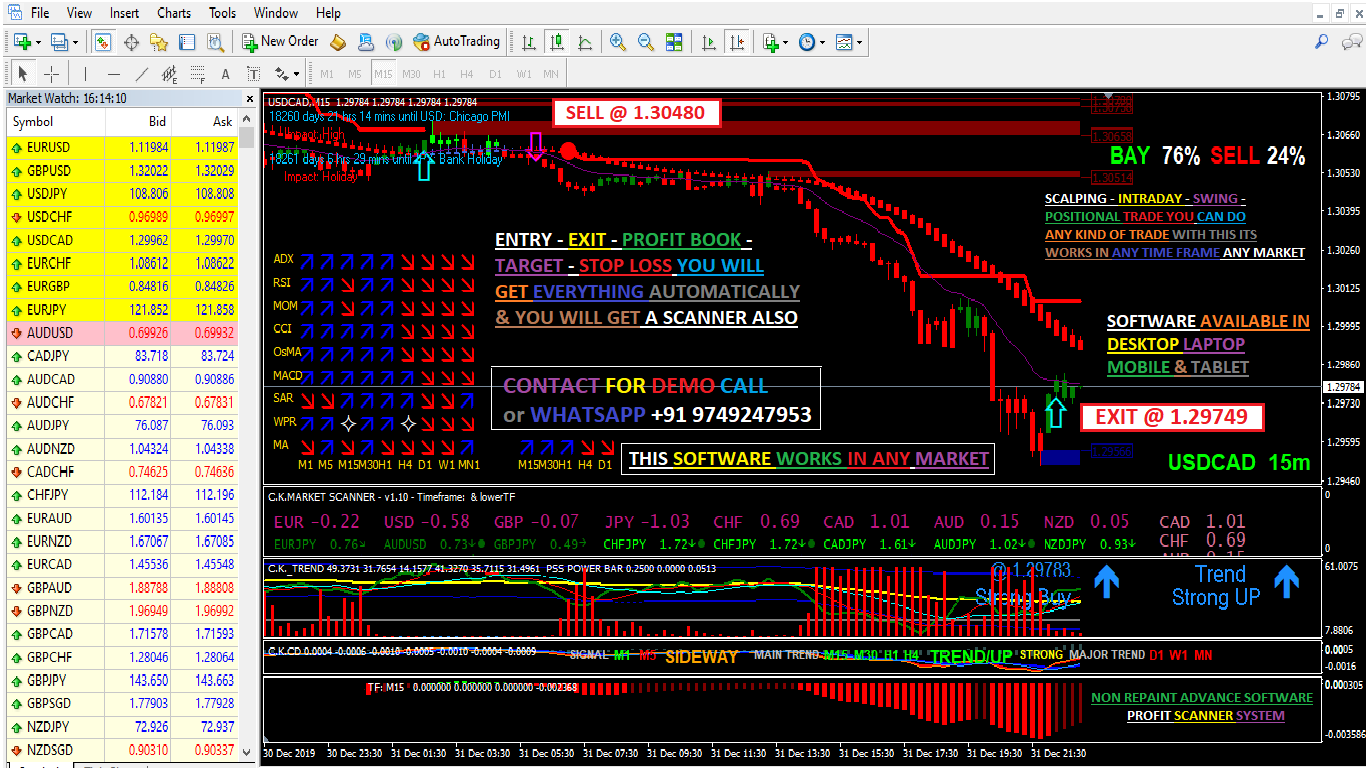Open the Window menu

click(x=276, y=13)
